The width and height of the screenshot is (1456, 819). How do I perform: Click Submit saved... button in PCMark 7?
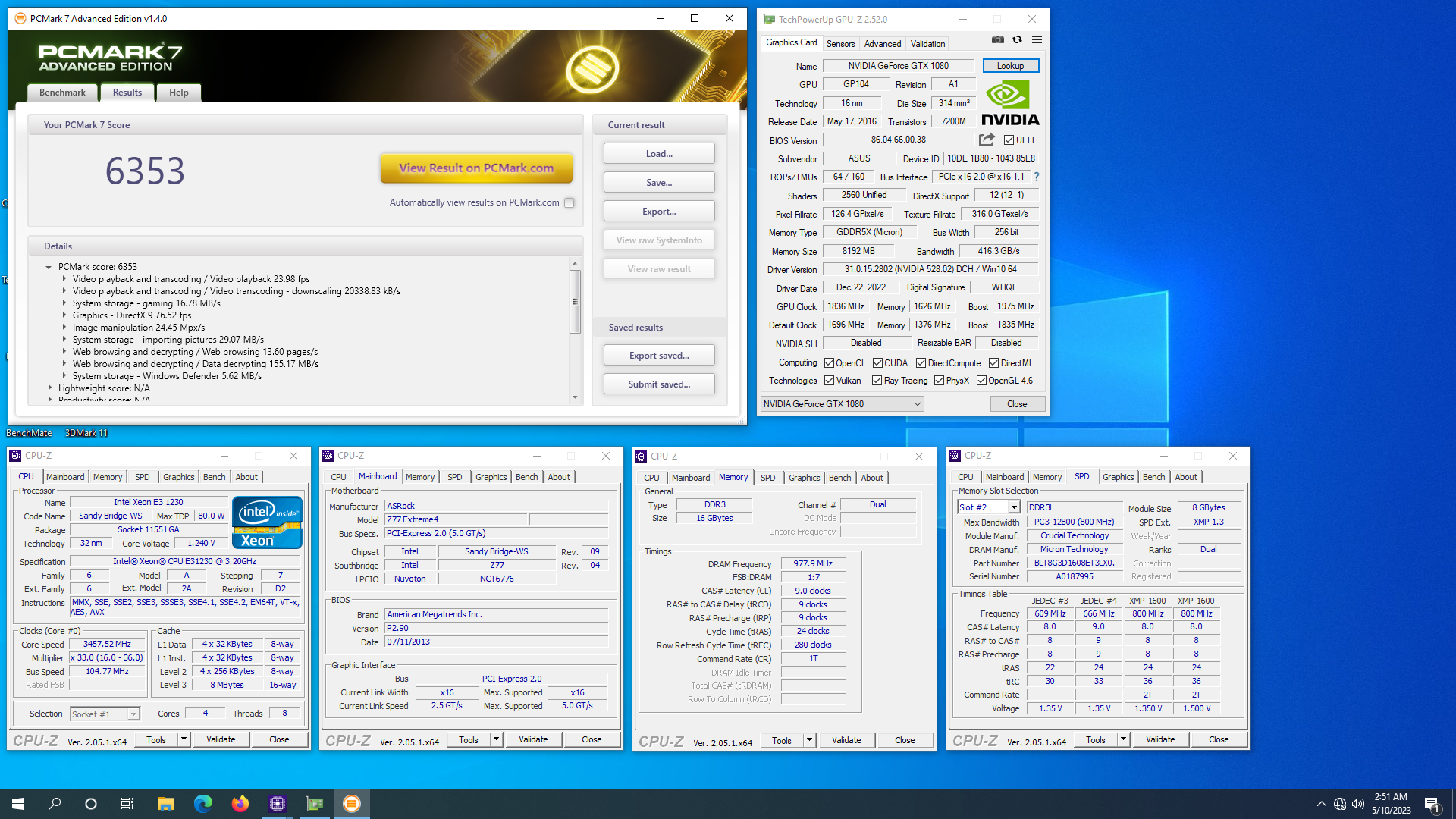tap(659, 384)
